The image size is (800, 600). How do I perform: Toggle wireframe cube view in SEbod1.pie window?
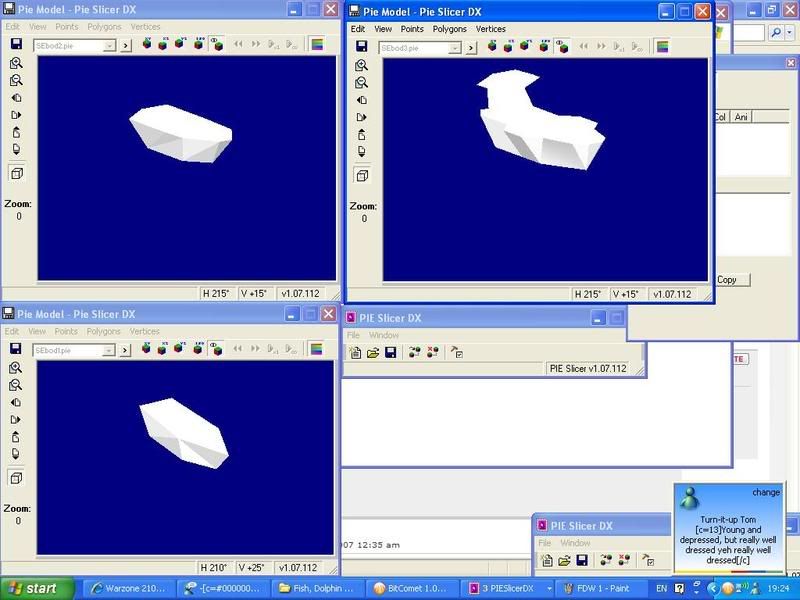16,479
